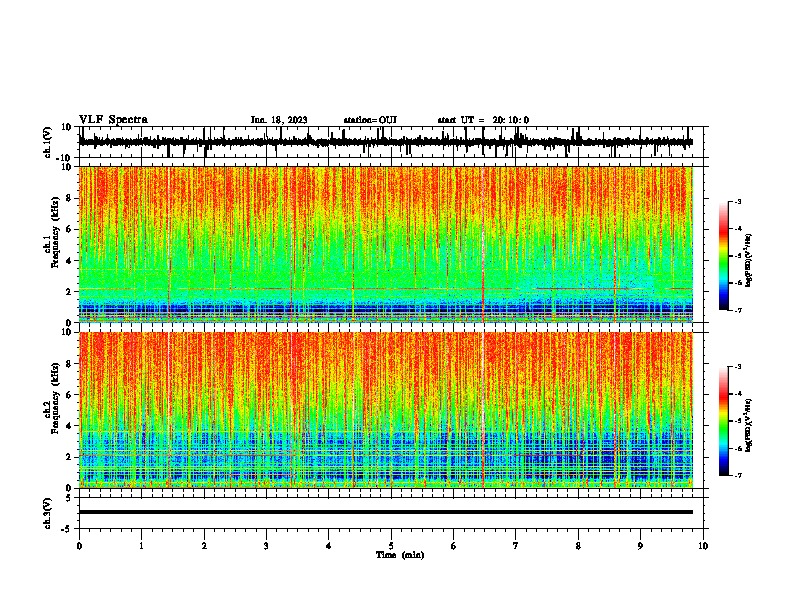This screenshot has height=612, width=792.
Task: Click the -3 label on upper color bar
Action: [737, 201]
